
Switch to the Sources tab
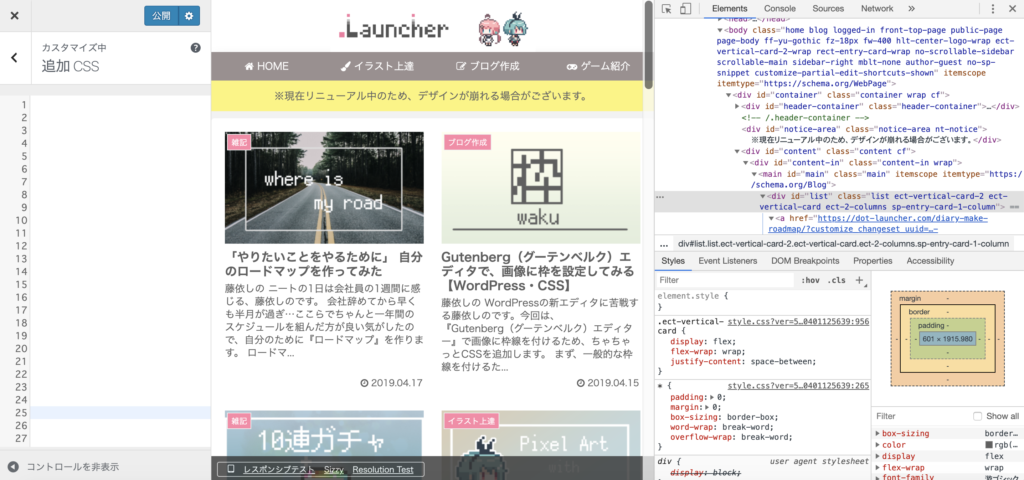828,8
